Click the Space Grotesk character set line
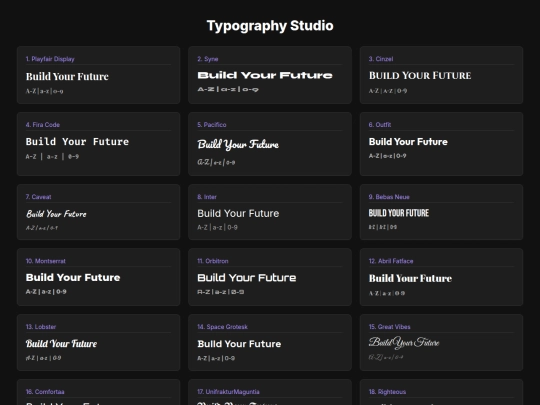 (216, 358)
